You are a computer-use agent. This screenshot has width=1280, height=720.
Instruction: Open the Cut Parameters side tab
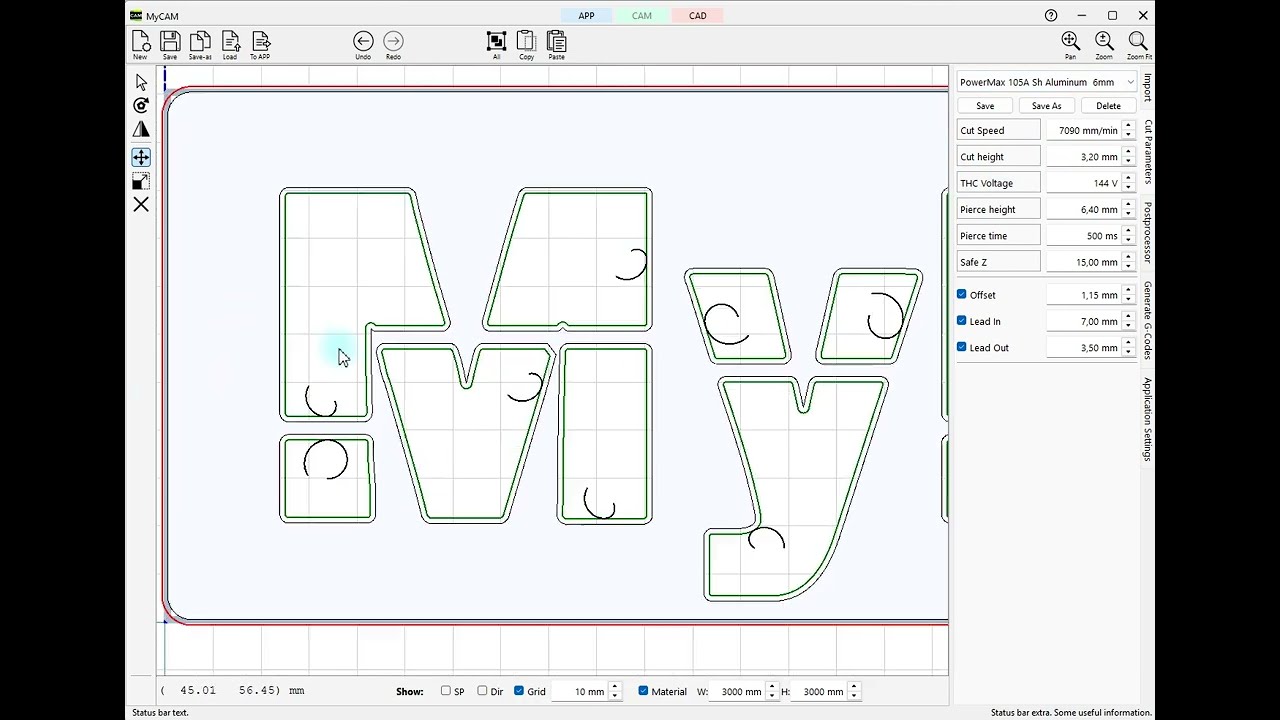[1148, 152]
